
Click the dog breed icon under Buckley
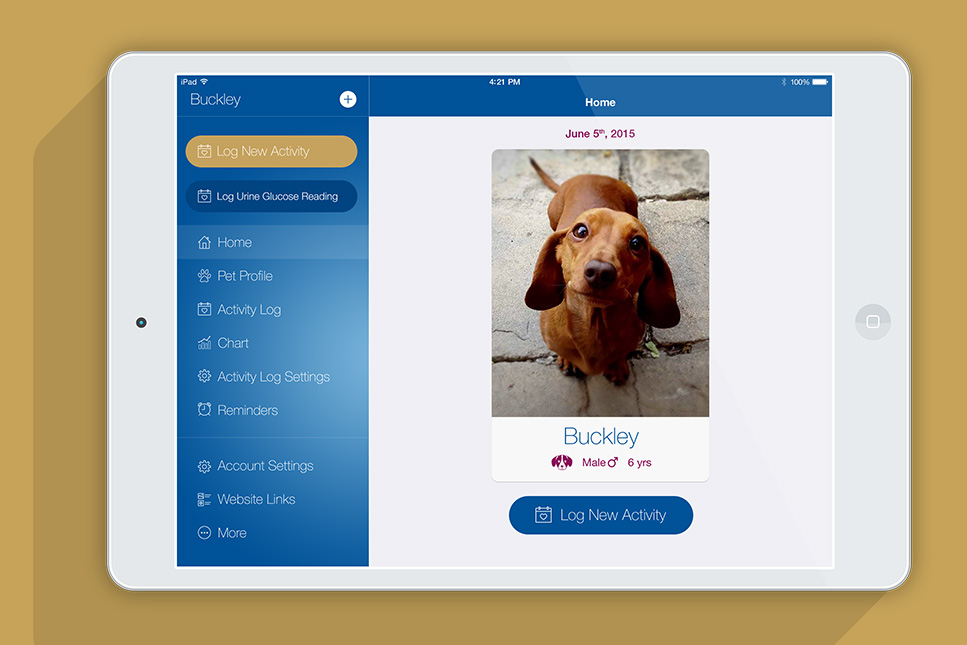click(562, 462)
